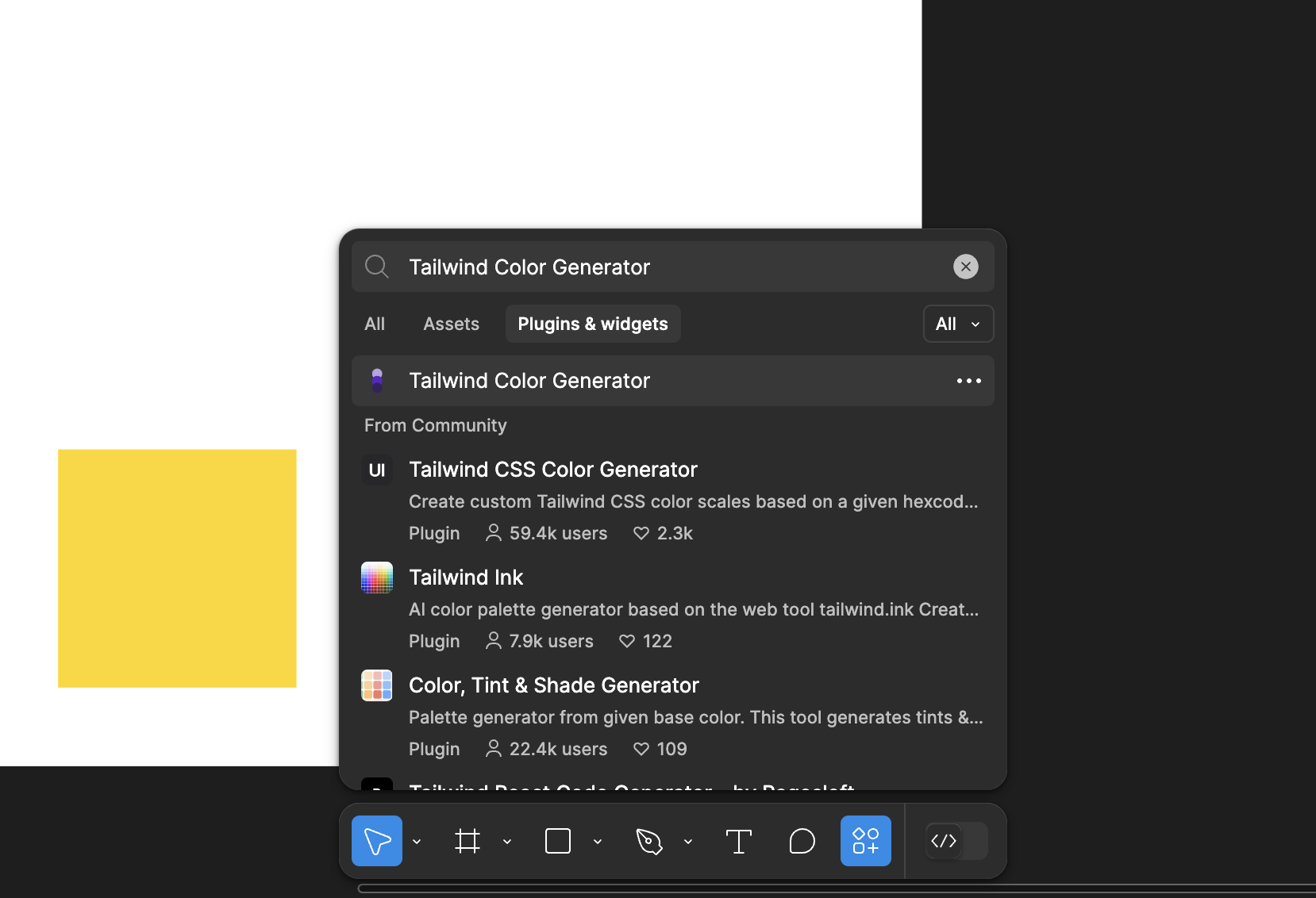
Task: Click the Tailwind Color Generator plugin icon
Action: (377, 381)
